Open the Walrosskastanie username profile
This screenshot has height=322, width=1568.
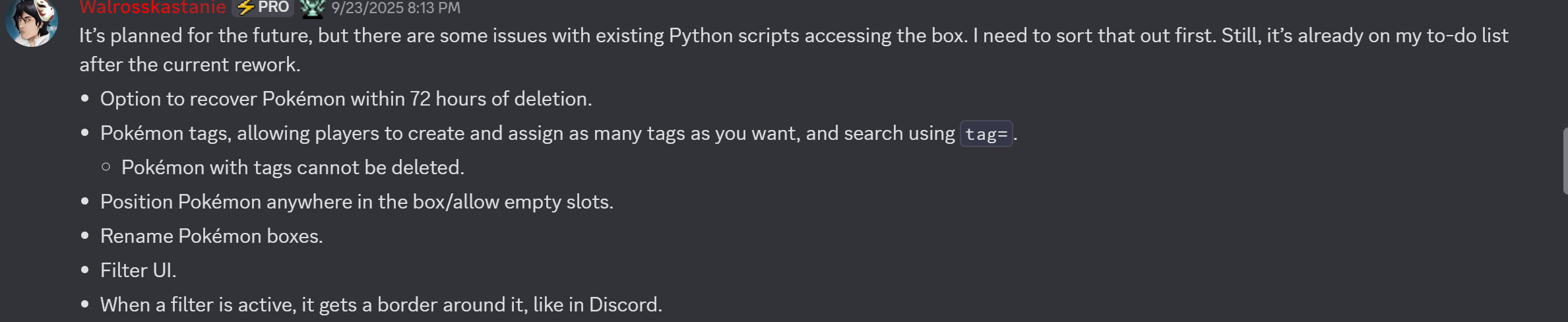click(152, 7)
